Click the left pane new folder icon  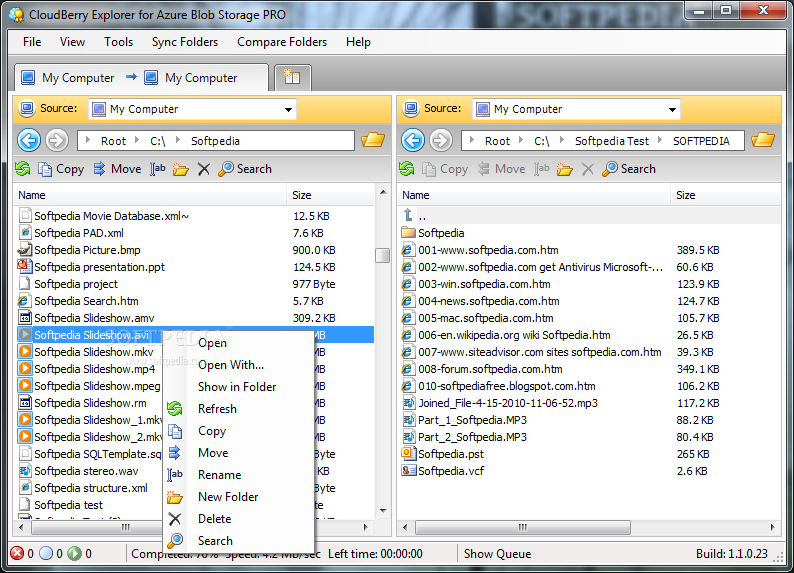click(181, 169)
